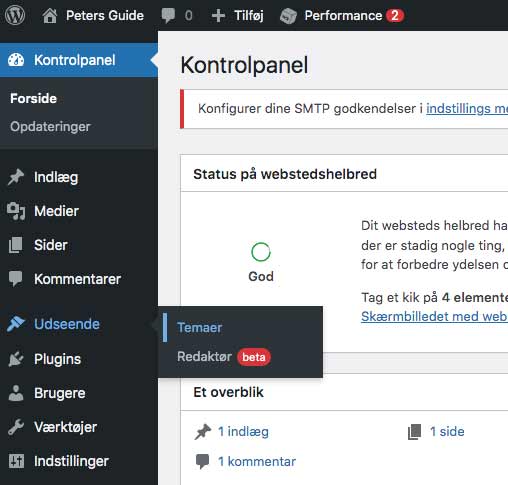Image resolution: width=508 pixels, height=485 pixels.
Task: Click the comment icon next to 1 kommentar
Action: [202, 462]
